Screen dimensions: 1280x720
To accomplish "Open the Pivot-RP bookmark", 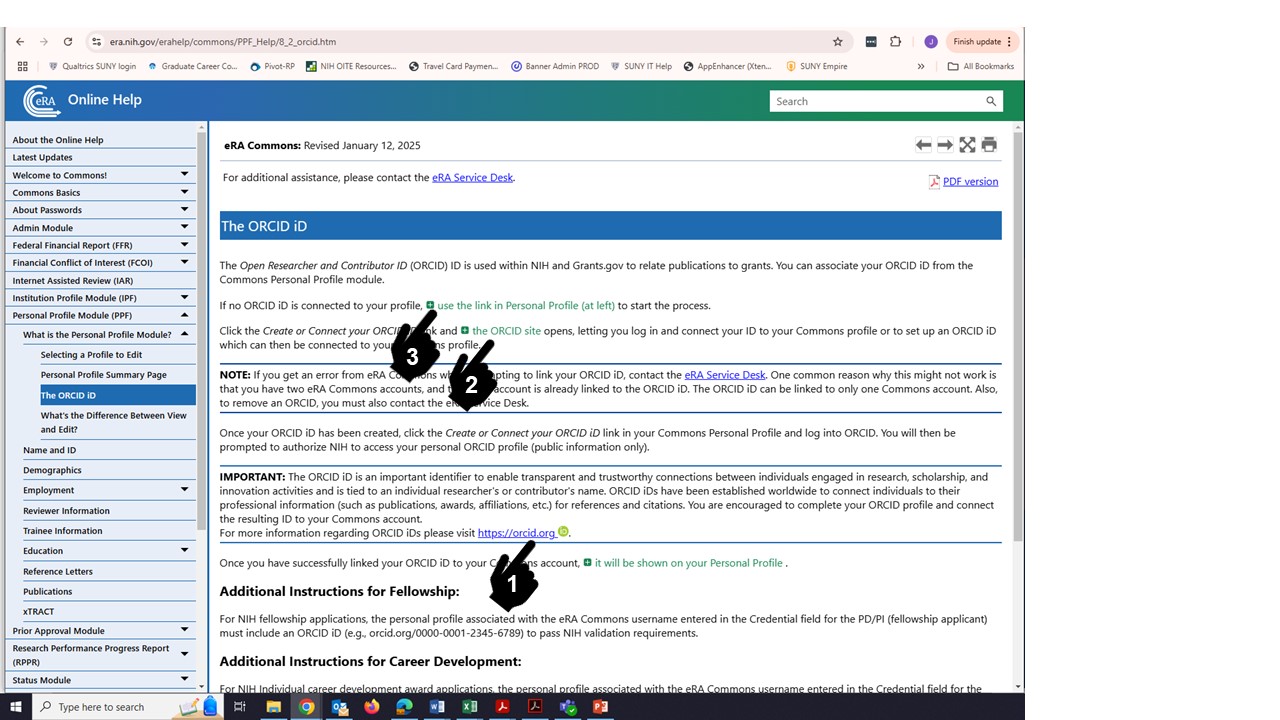I will point(272,66).
